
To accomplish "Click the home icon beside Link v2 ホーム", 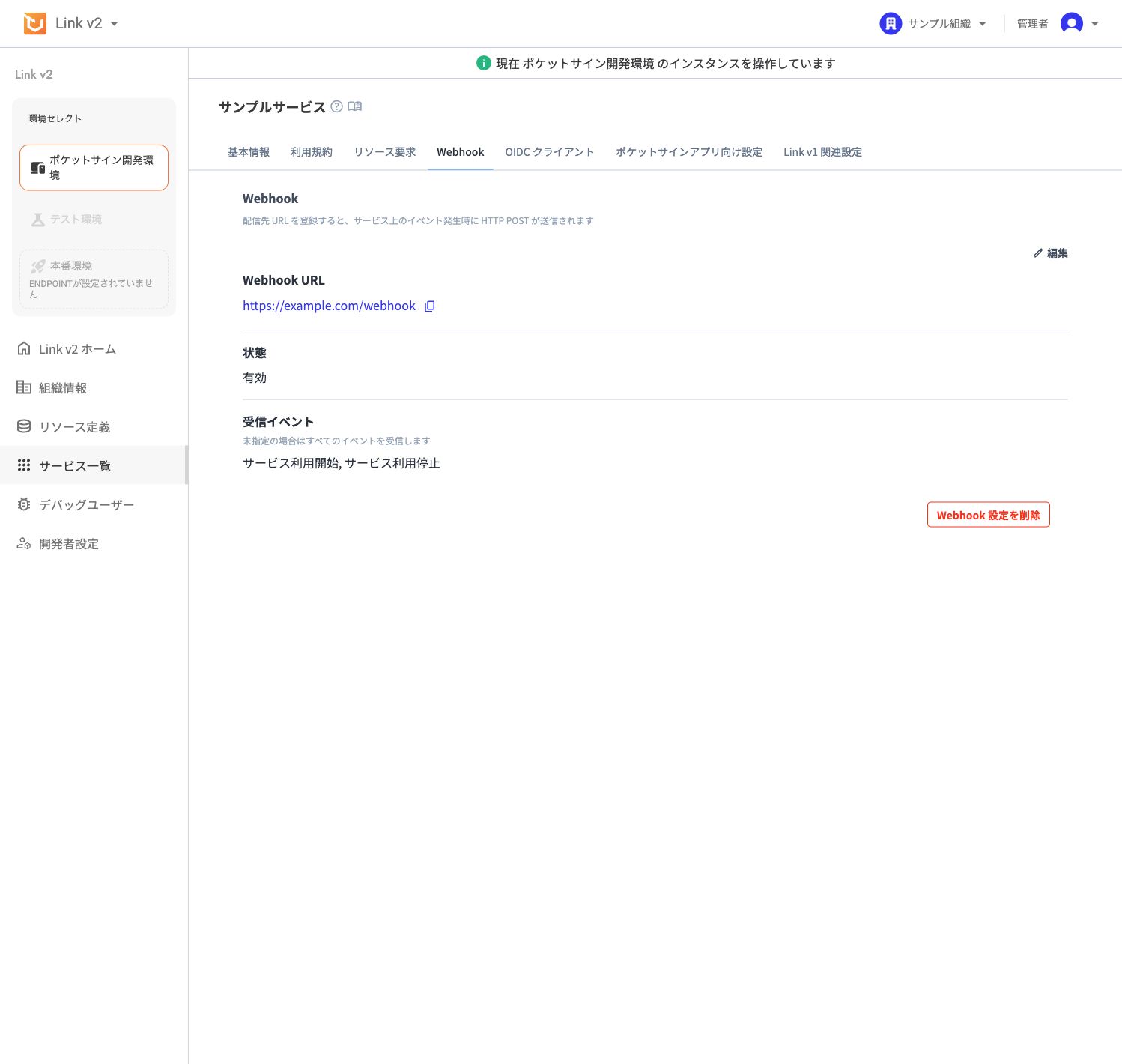I will [x=24, y=348].
